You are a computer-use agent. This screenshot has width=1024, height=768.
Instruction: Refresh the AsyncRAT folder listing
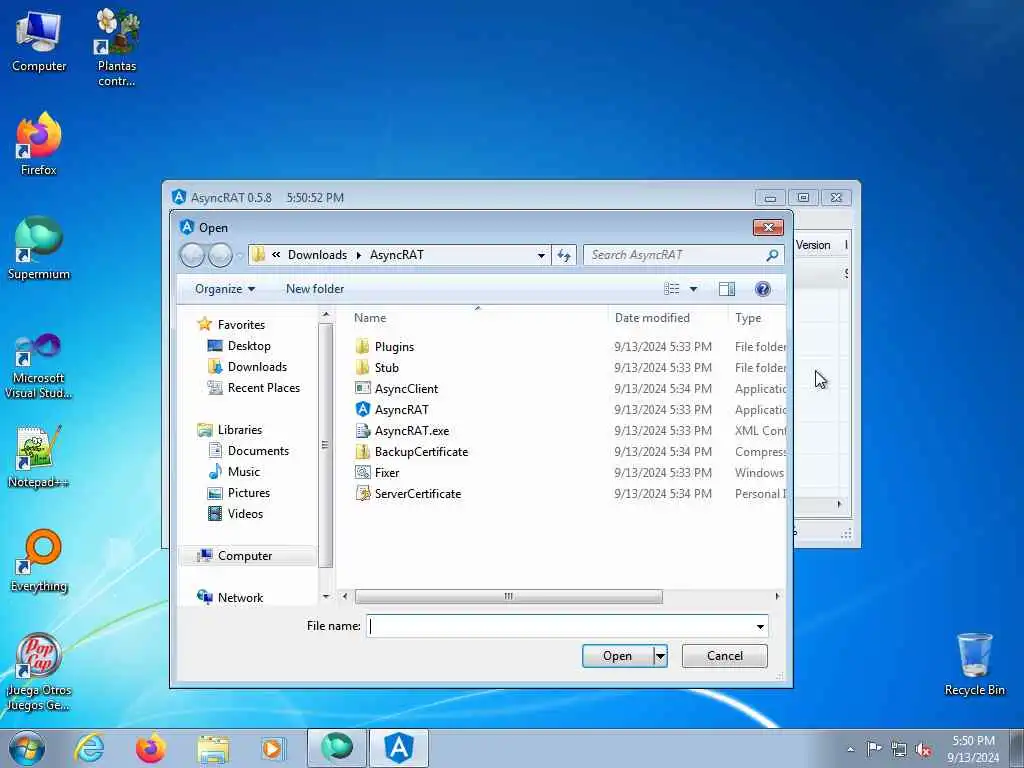pyautogui.click(x=564, y=255)
